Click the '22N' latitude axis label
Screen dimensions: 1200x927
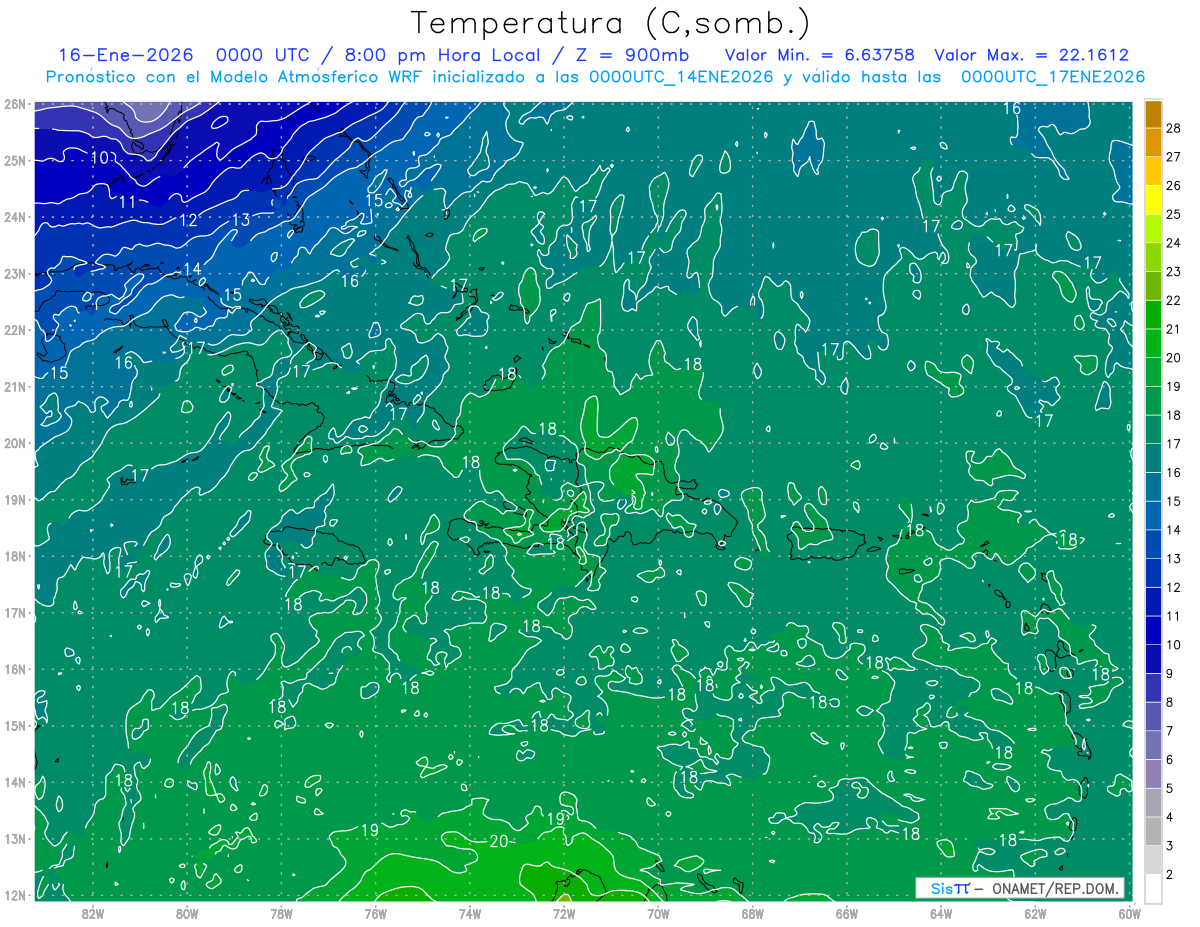pyautogui.click(x=14, y=330)
